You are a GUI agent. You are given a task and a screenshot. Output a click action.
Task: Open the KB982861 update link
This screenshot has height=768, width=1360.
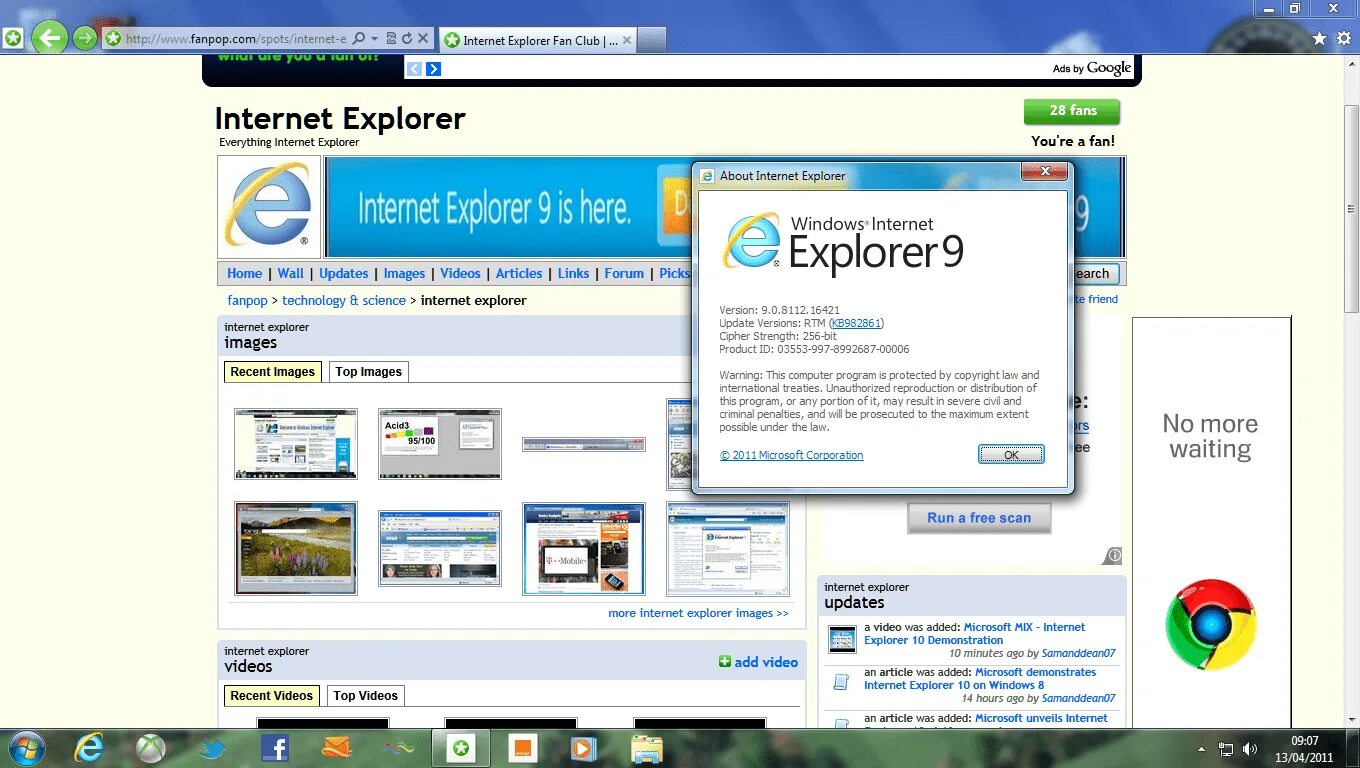[x=858, y=323]
